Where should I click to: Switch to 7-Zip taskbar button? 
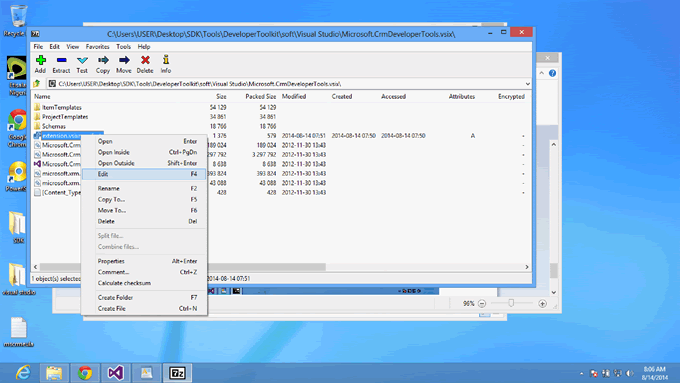[x=177, y=373]
